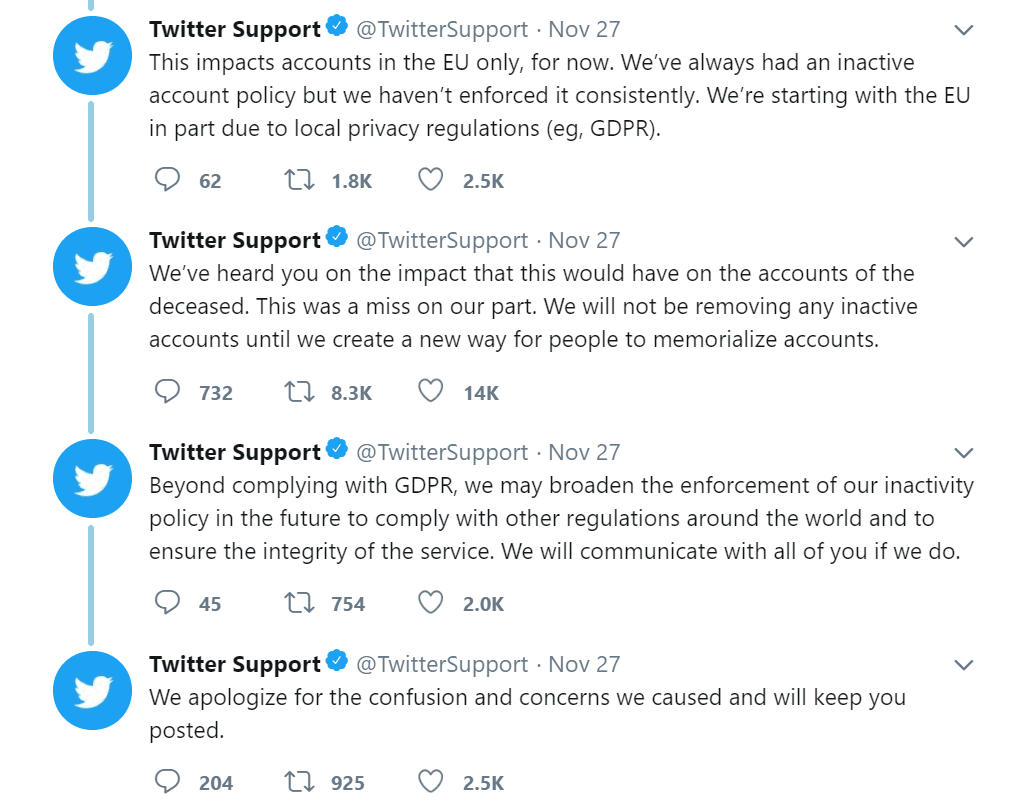The height and width of the screenshot is (801, 1025).
Task: Reply to the apology tweet with 204 replies
Action: click(x=167, y=782)
